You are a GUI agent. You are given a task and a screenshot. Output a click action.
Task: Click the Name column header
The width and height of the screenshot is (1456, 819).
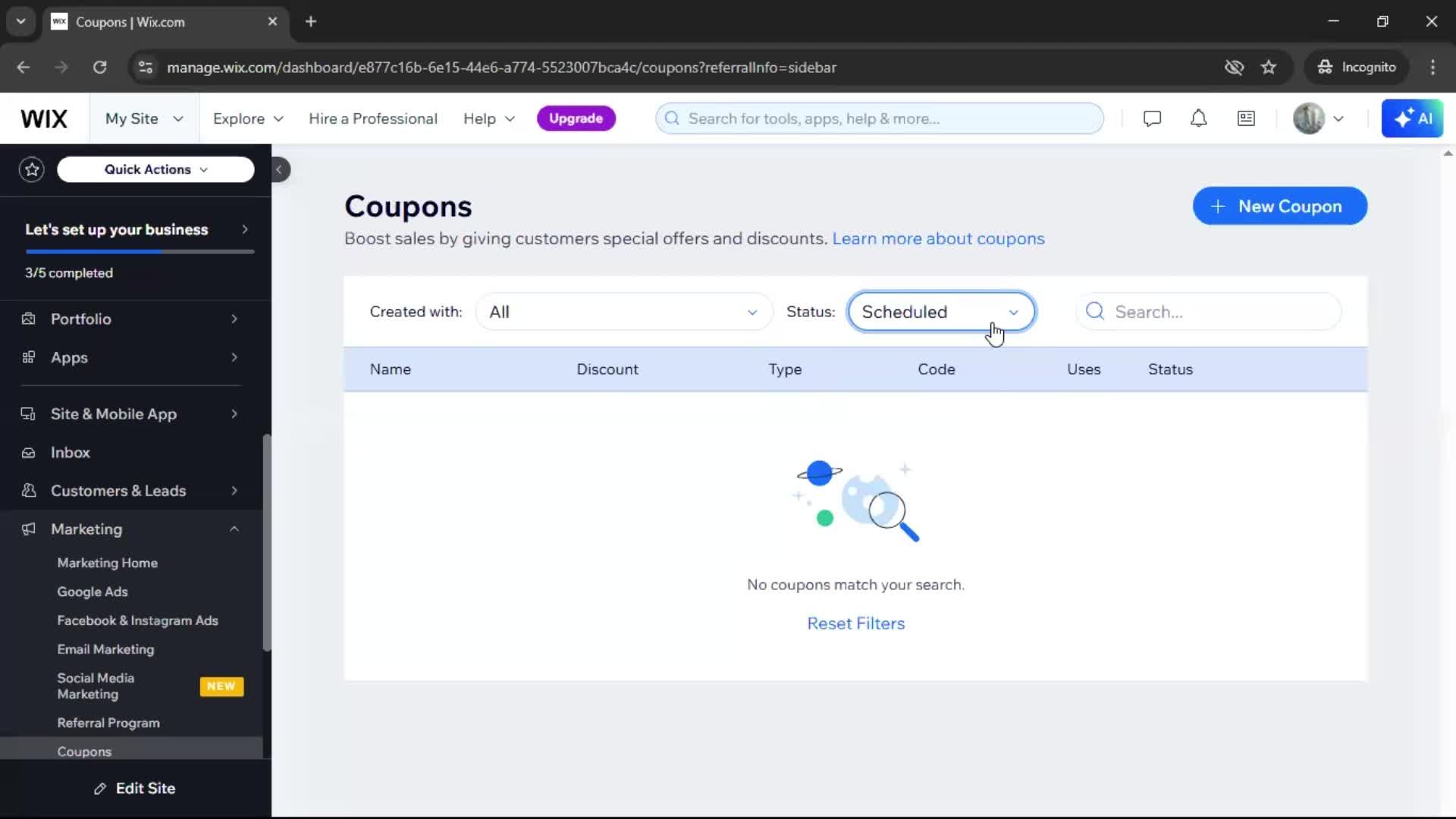click(391, 369)
